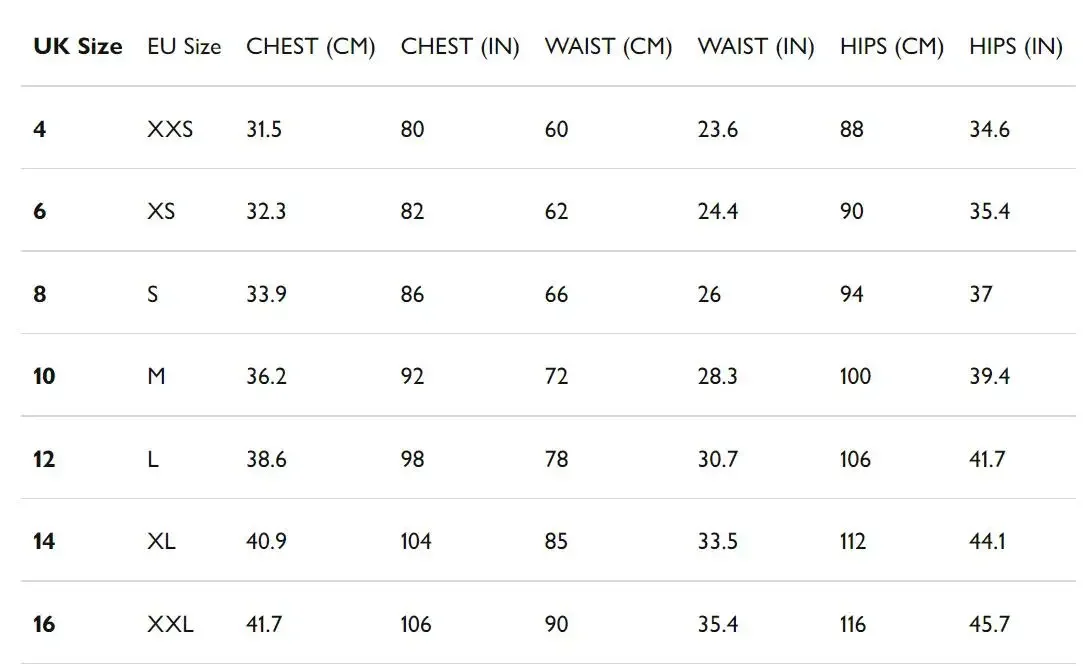1083x666 pixels.
Task: Click hips value 116 in XXL row
Action: click(x=853, y=625)
